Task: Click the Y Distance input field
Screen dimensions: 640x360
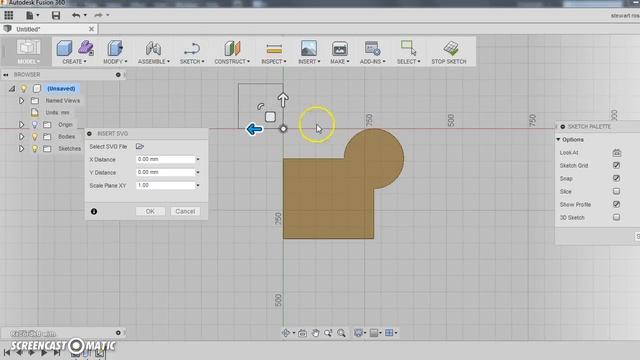Action: (x=165, y=172)
